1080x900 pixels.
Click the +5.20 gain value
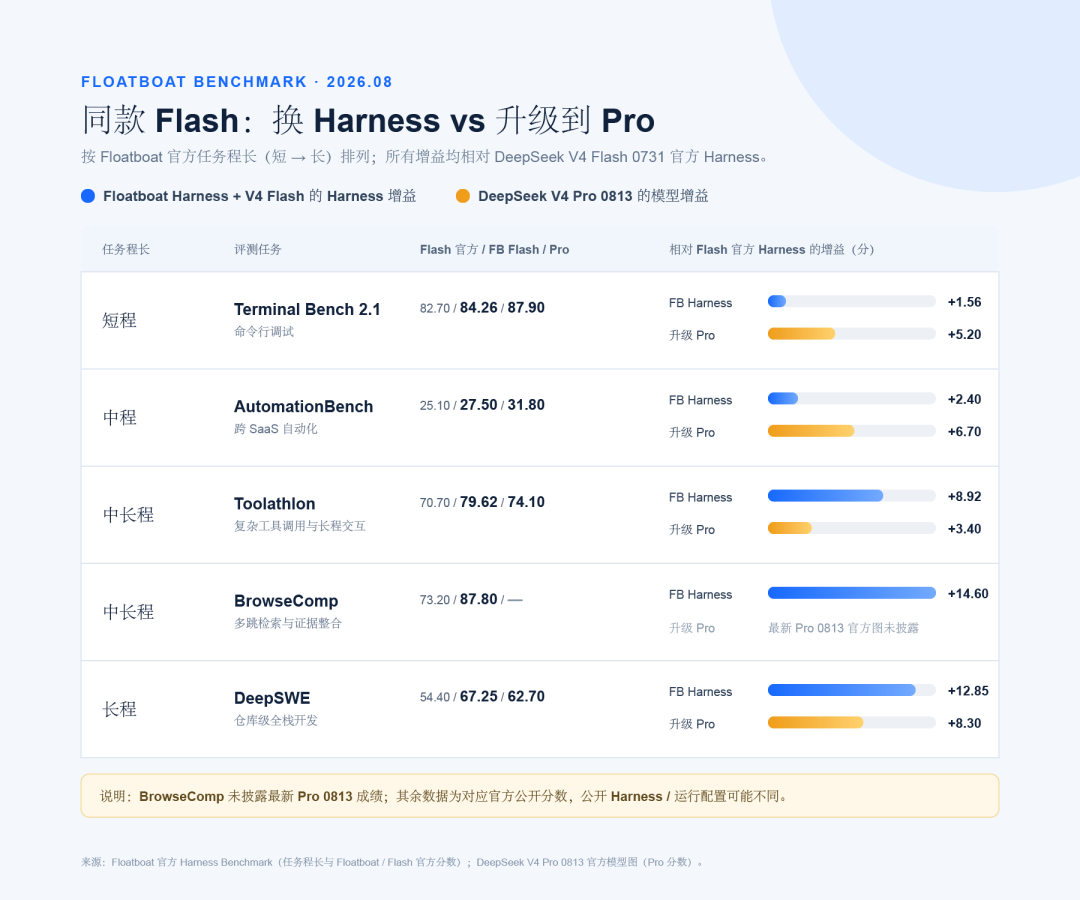click(x=964, y=334)
